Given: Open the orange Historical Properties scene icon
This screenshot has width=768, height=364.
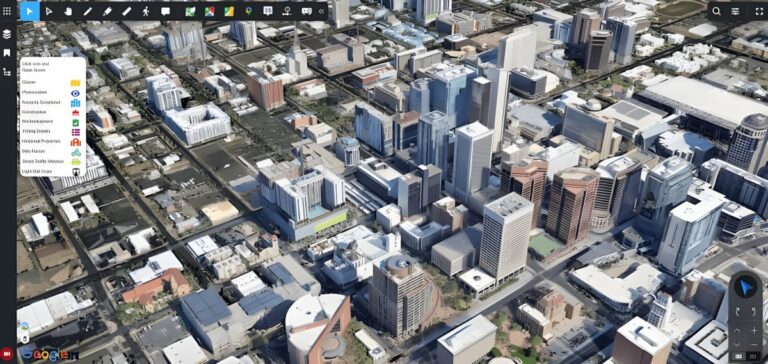Looking at the screenshot, I should point(75,142).
